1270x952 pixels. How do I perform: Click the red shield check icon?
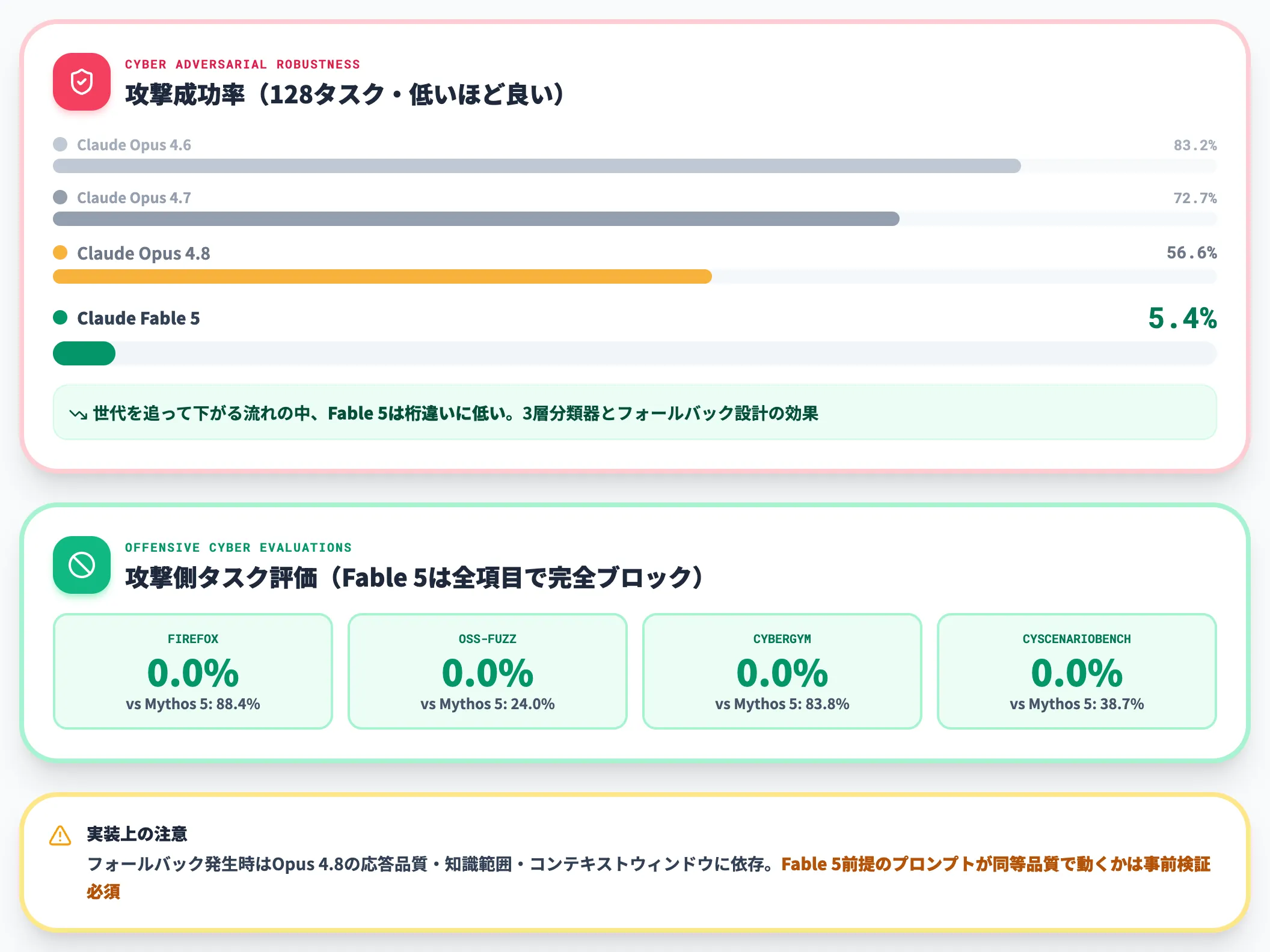(82, 82)
